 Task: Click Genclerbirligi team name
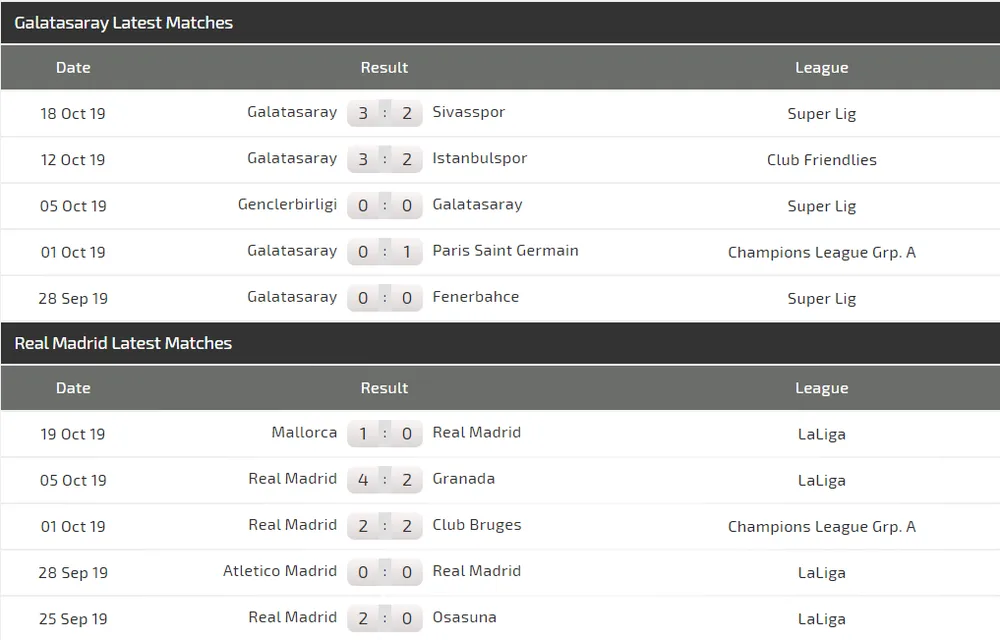point(287,205)
